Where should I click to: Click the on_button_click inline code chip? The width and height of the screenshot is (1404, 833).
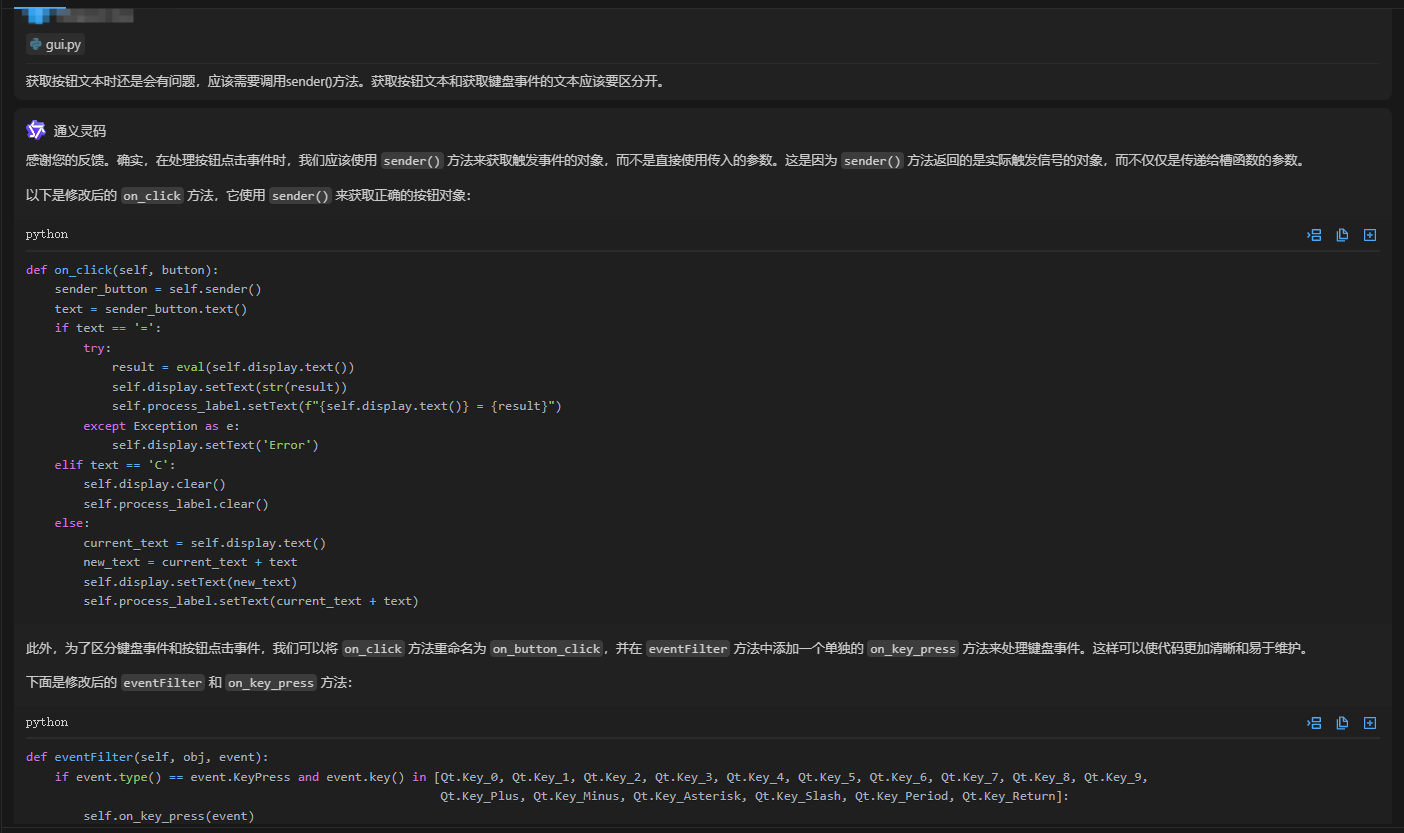coord(547,649)
